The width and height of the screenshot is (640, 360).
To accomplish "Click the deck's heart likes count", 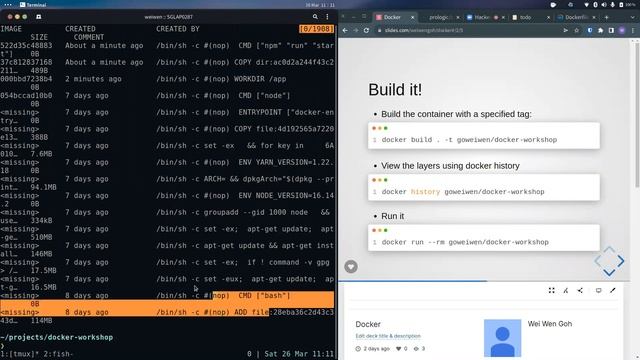I will point(402,349).
